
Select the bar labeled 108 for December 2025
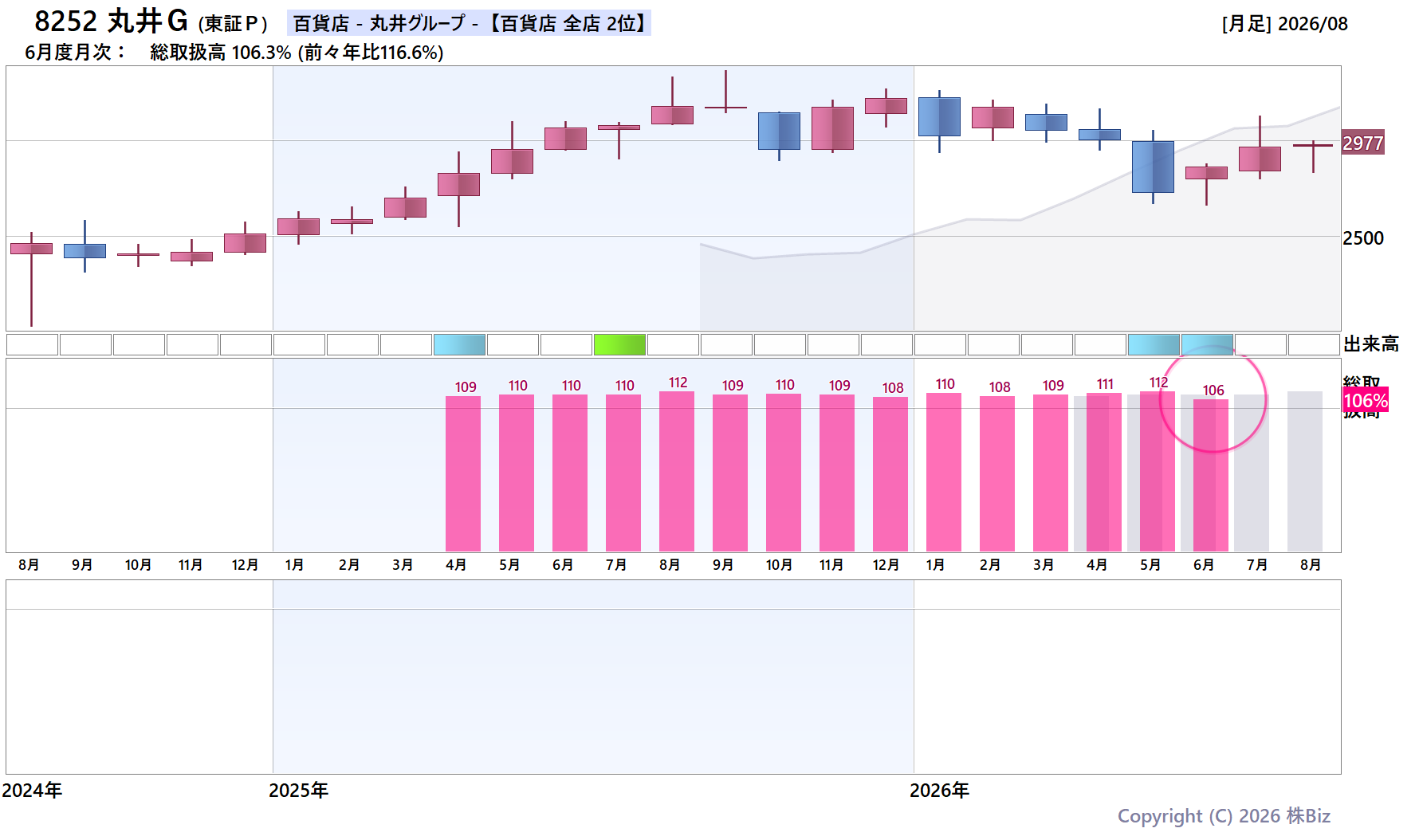(890, 474)
